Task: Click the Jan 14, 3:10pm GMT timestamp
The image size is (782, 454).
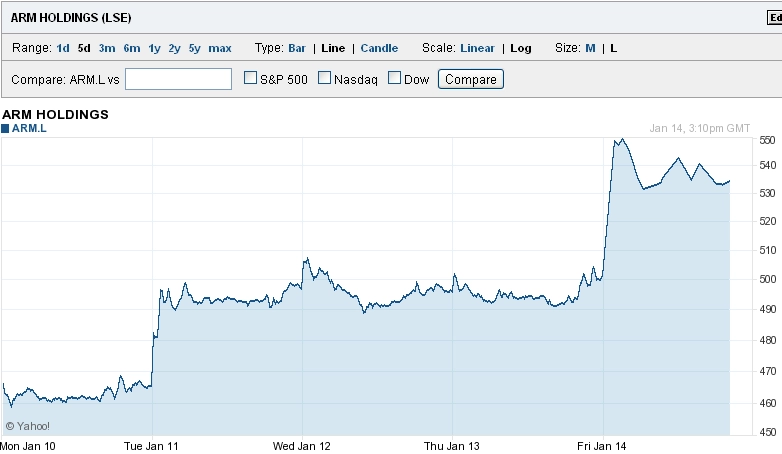Action: click(x=699, y=128)
